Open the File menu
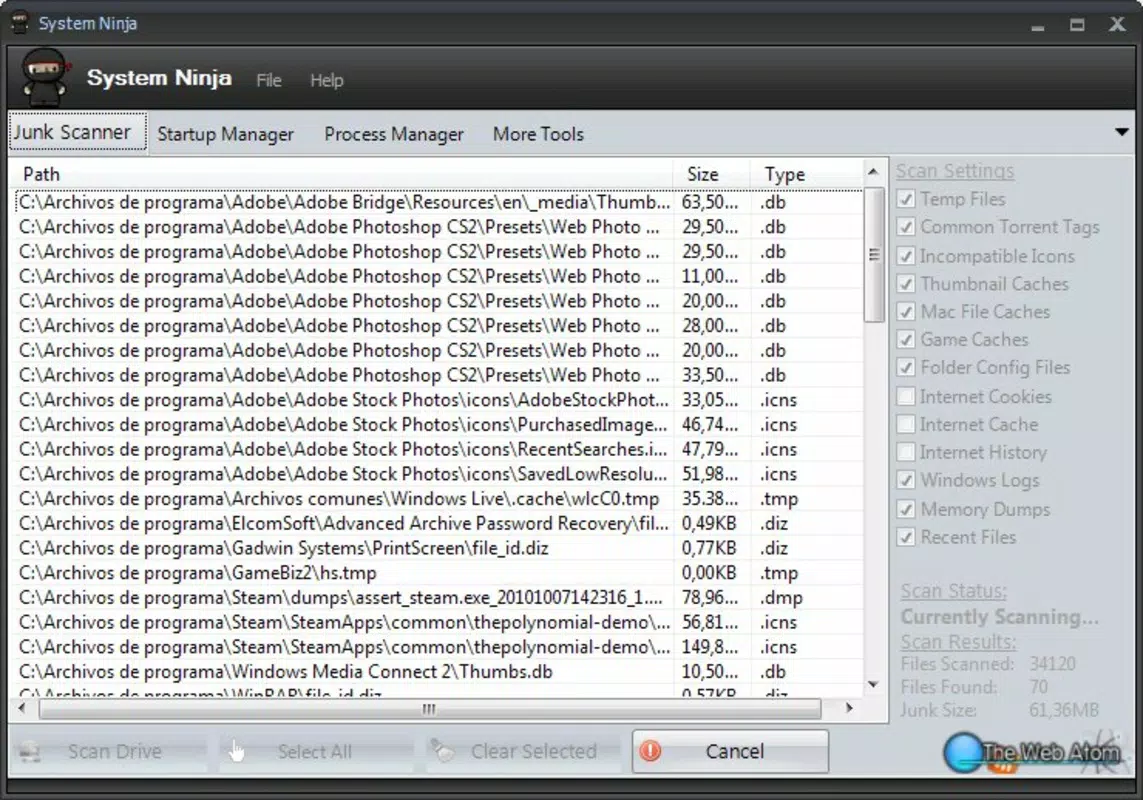The image size is (1143, 800). click(x=268, y=80)
